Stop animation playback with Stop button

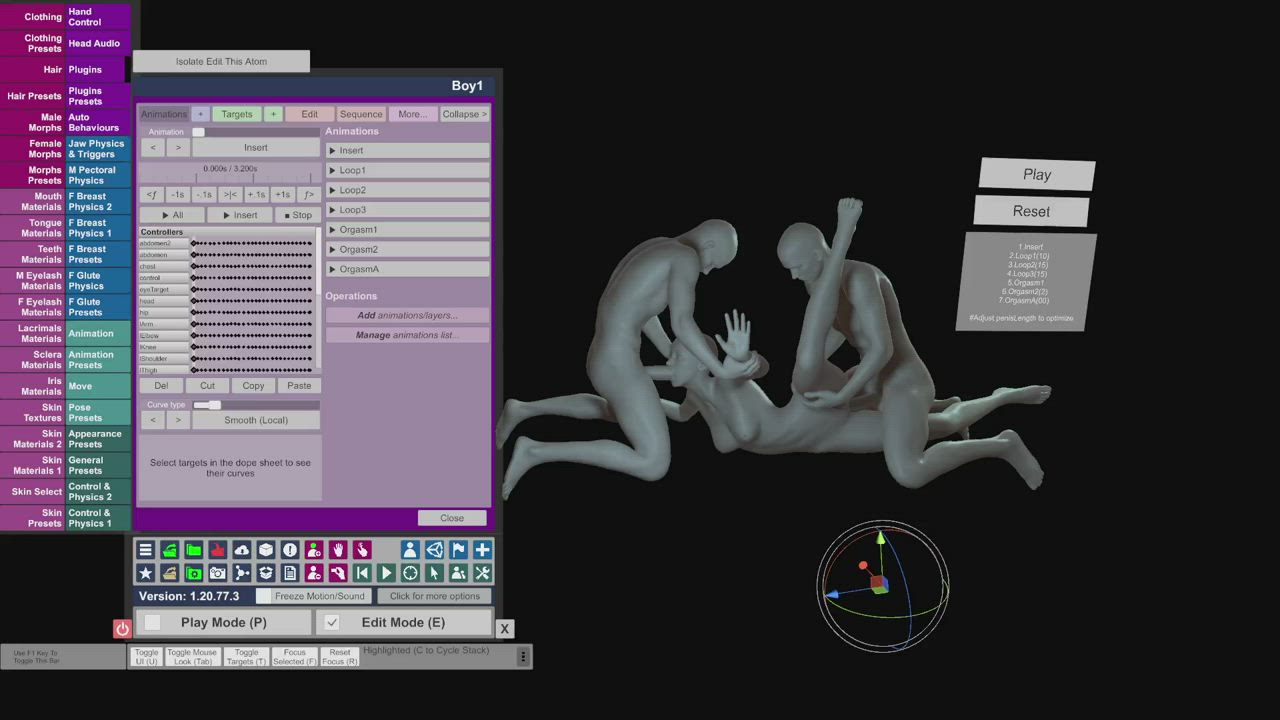[298, 215]
